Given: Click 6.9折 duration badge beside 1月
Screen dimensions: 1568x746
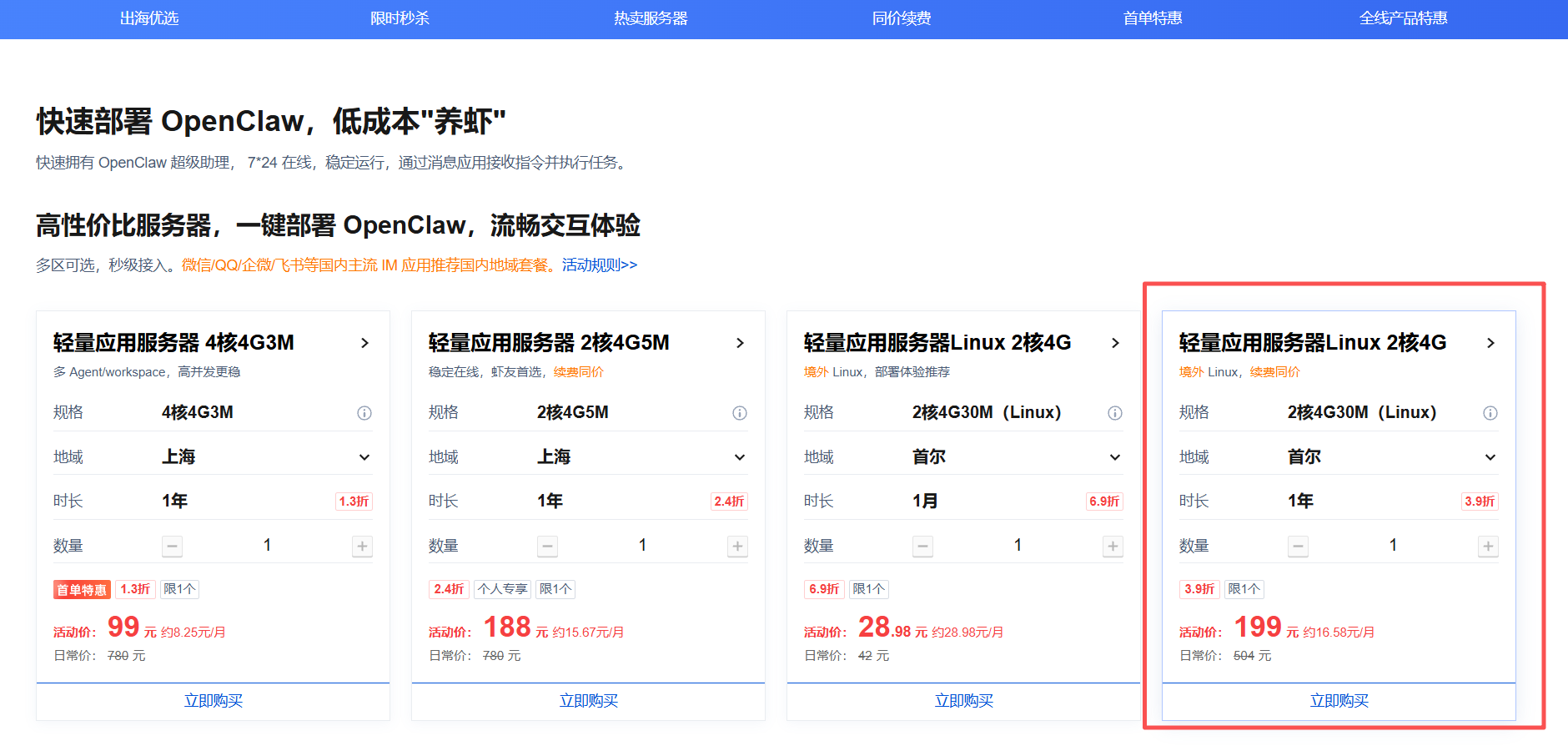Looking at the screenshot, I should (x=1104, y=502).
